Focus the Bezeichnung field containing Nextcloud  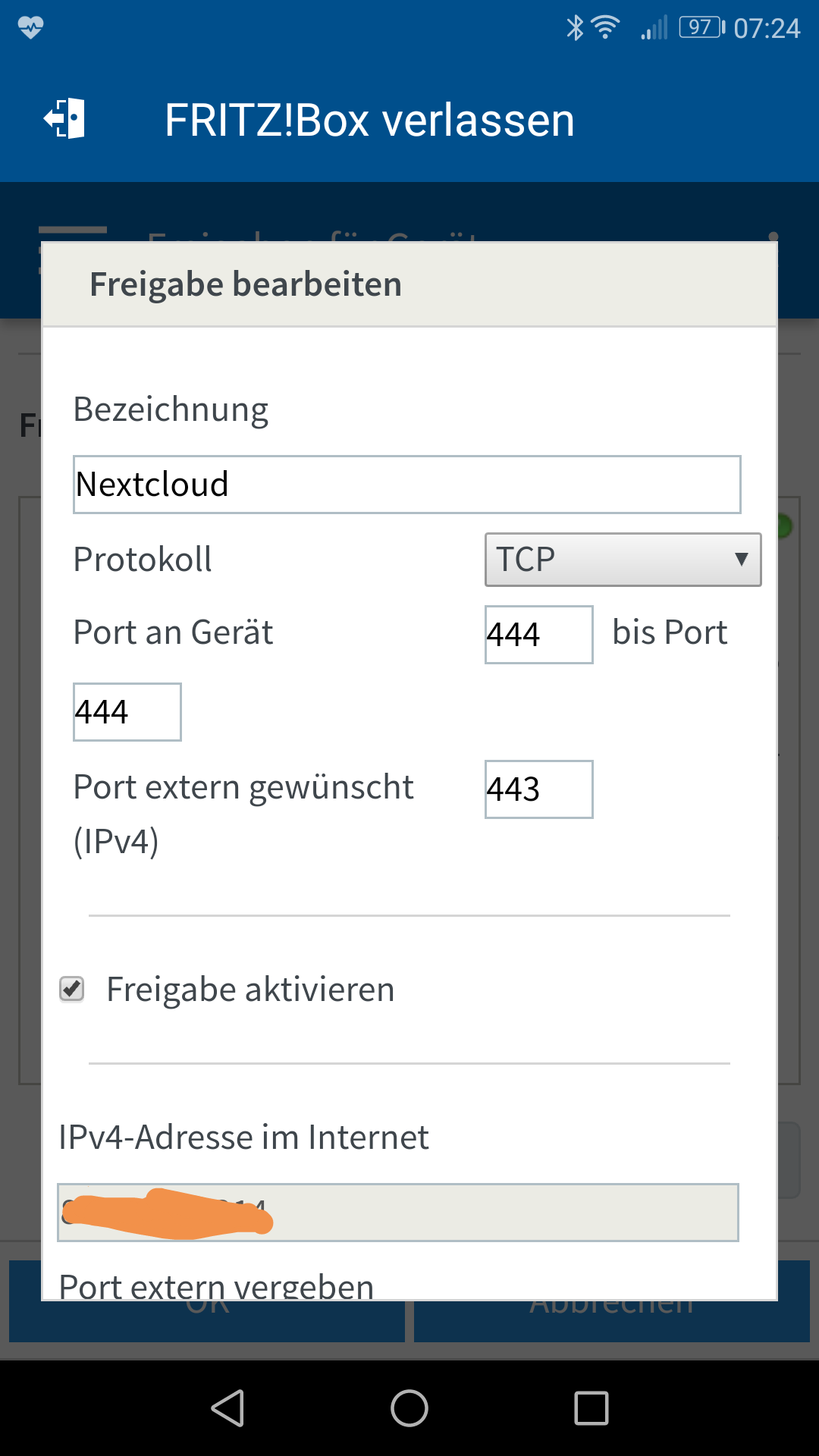point(406,485)
